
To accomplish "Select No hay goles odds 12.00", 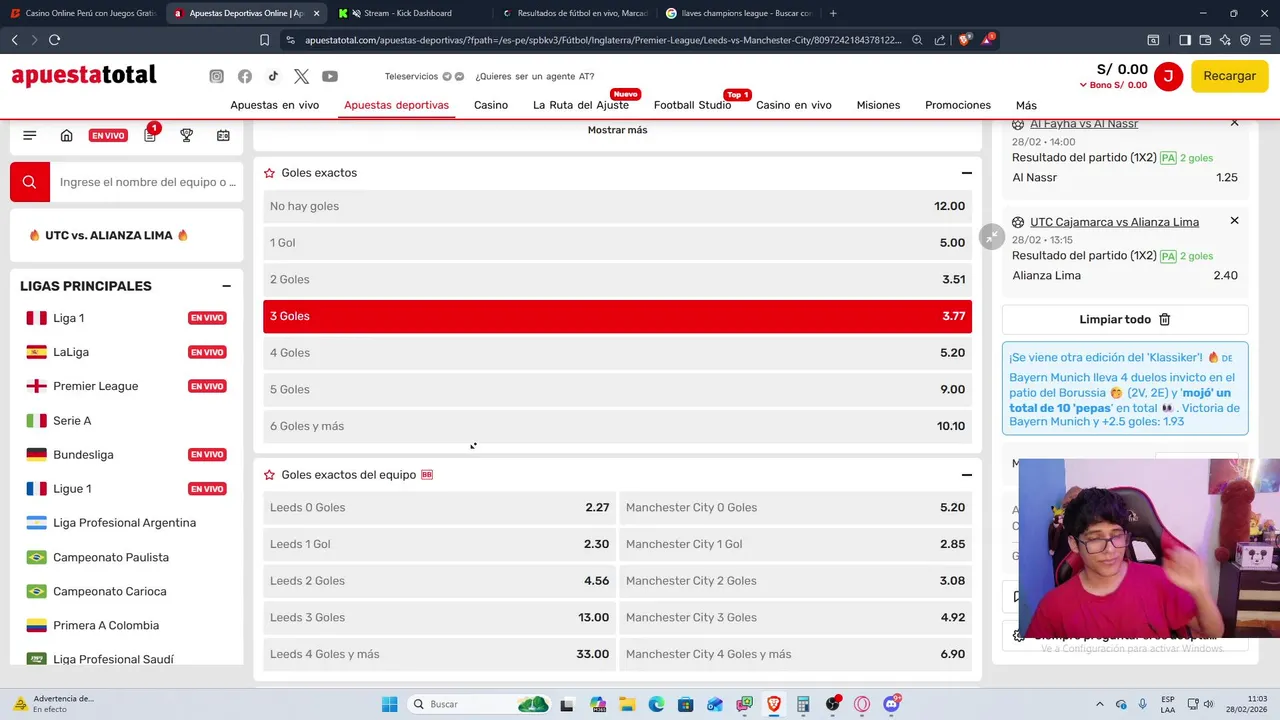I will point(617,206).
